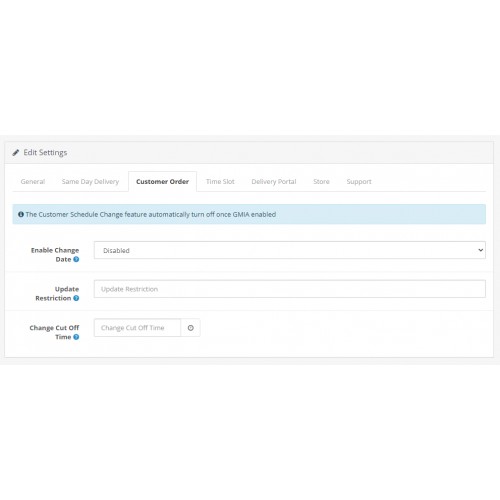The image size is (500, 500).
Task: Go to the Time Slot tab
Action: pyautogui.click(x=220, y=182)
